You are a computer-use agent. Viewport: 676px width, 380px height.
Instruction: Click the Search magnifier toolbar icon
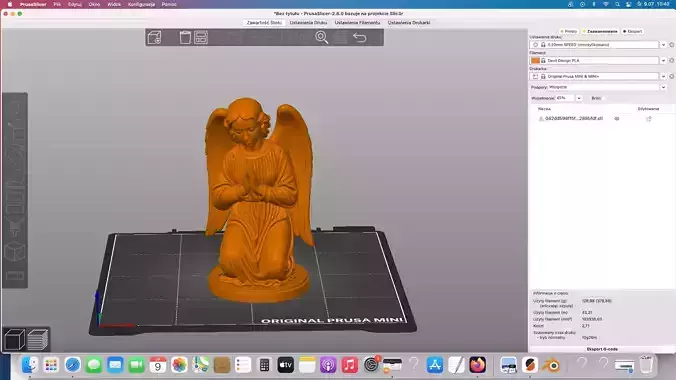point(322,38)
